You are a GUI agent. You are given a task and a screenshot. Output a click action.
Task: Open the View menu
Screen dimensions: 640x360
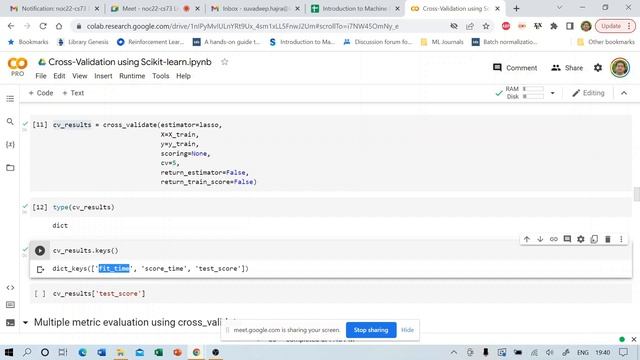click(80, 76)
